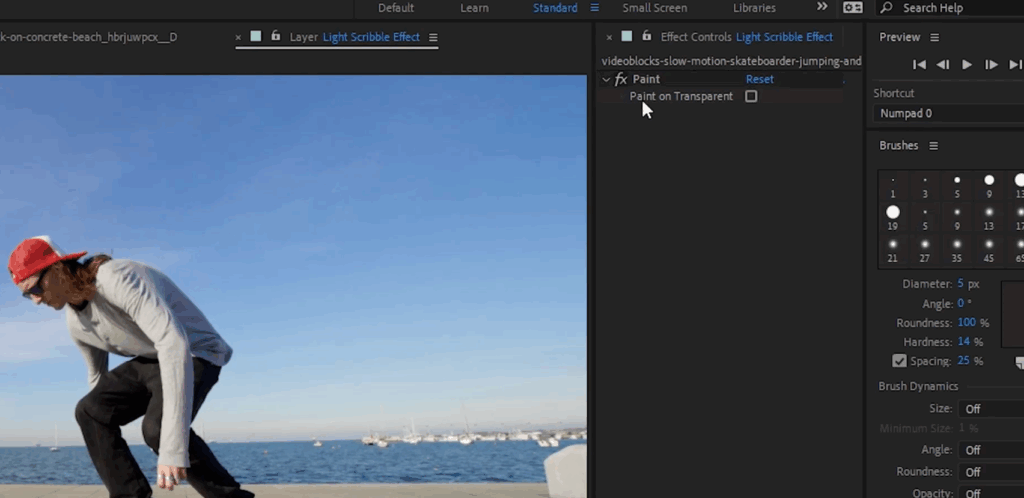Image resolution: width=1024 pixels, height=498 pixels.
Task: Open Brush Dynamics Roundness dropdown
Action: pos(991,472)
